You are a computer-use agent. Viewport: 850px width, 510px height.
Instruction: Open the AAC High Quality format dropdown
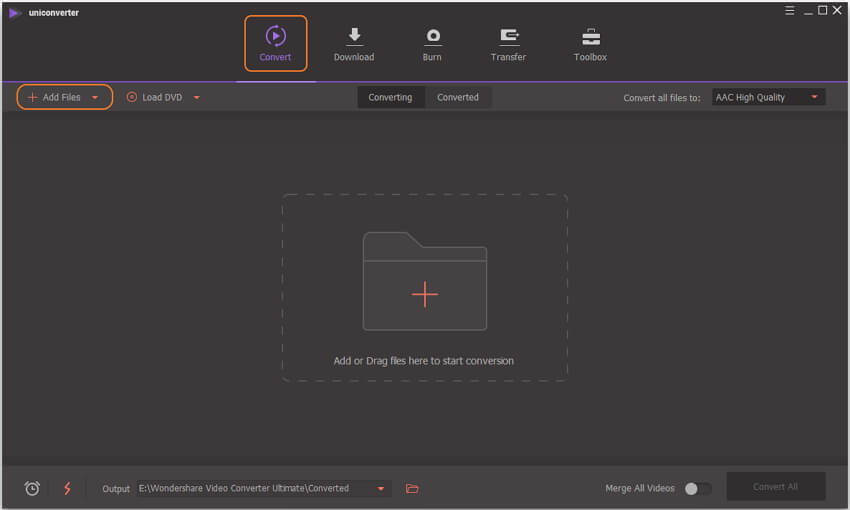coord(768,98)
